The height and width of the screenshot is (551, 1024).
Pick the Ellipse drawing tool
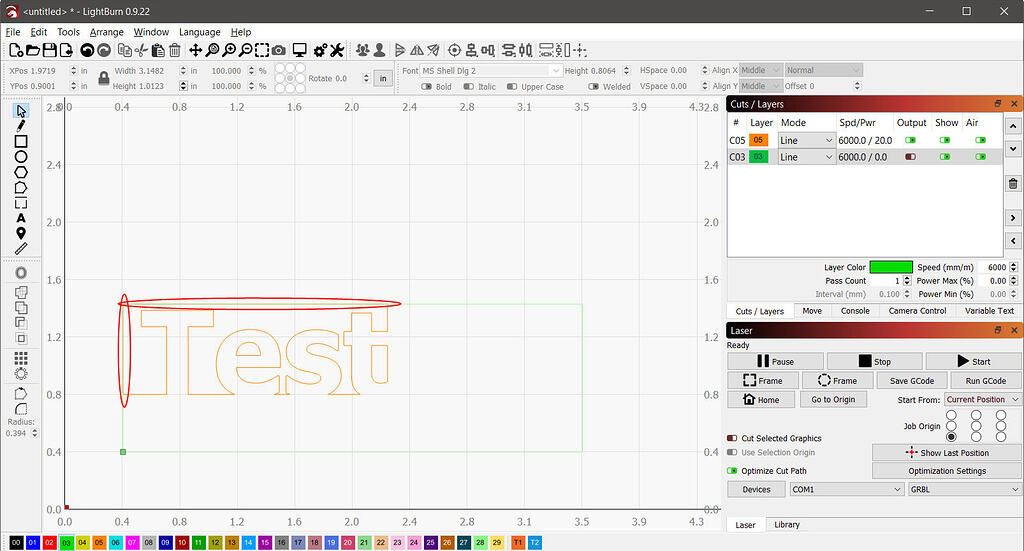pos(21,157)
